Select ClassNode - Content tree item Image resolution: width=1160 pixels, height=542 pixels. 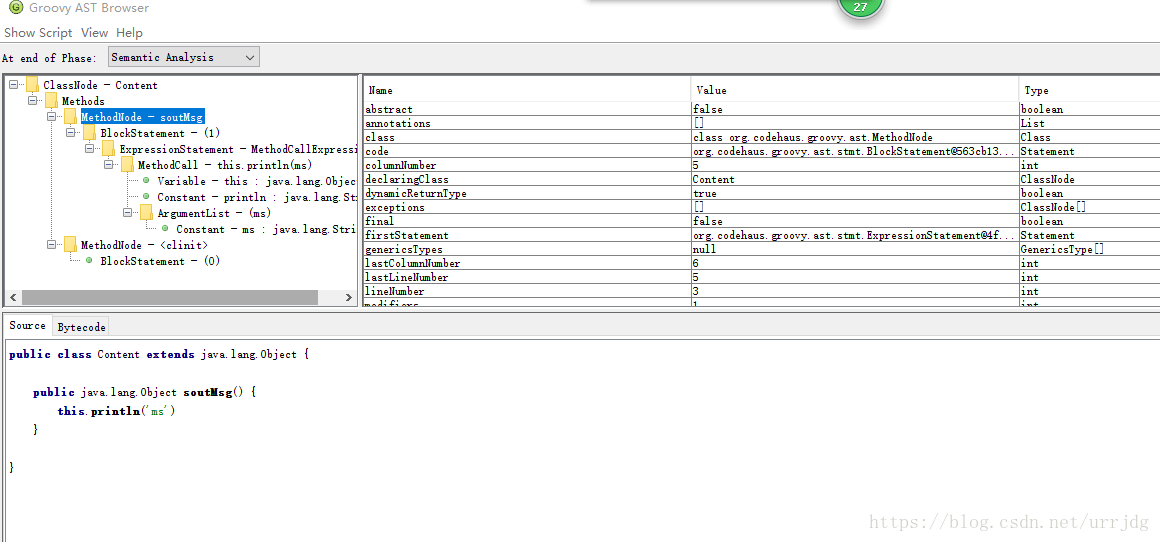[100, 85]
